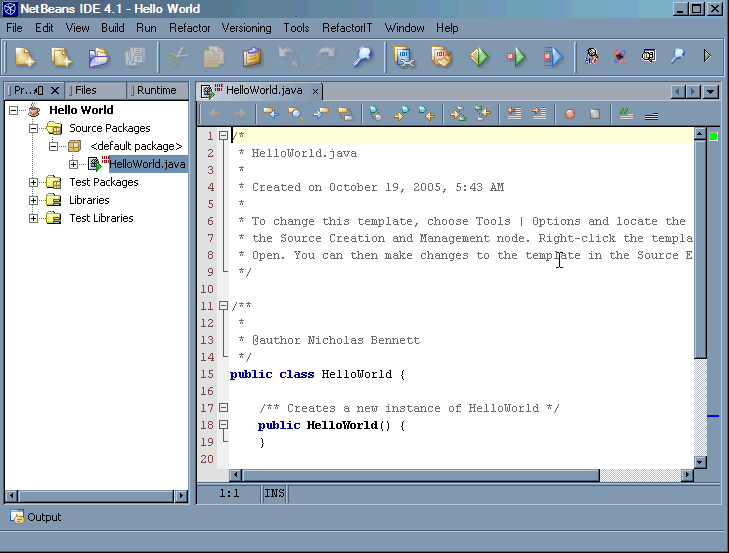The width and height of the screenshot is (729, 553).
Task: Click the Build Main Project icon
Action: coord(404,57)
